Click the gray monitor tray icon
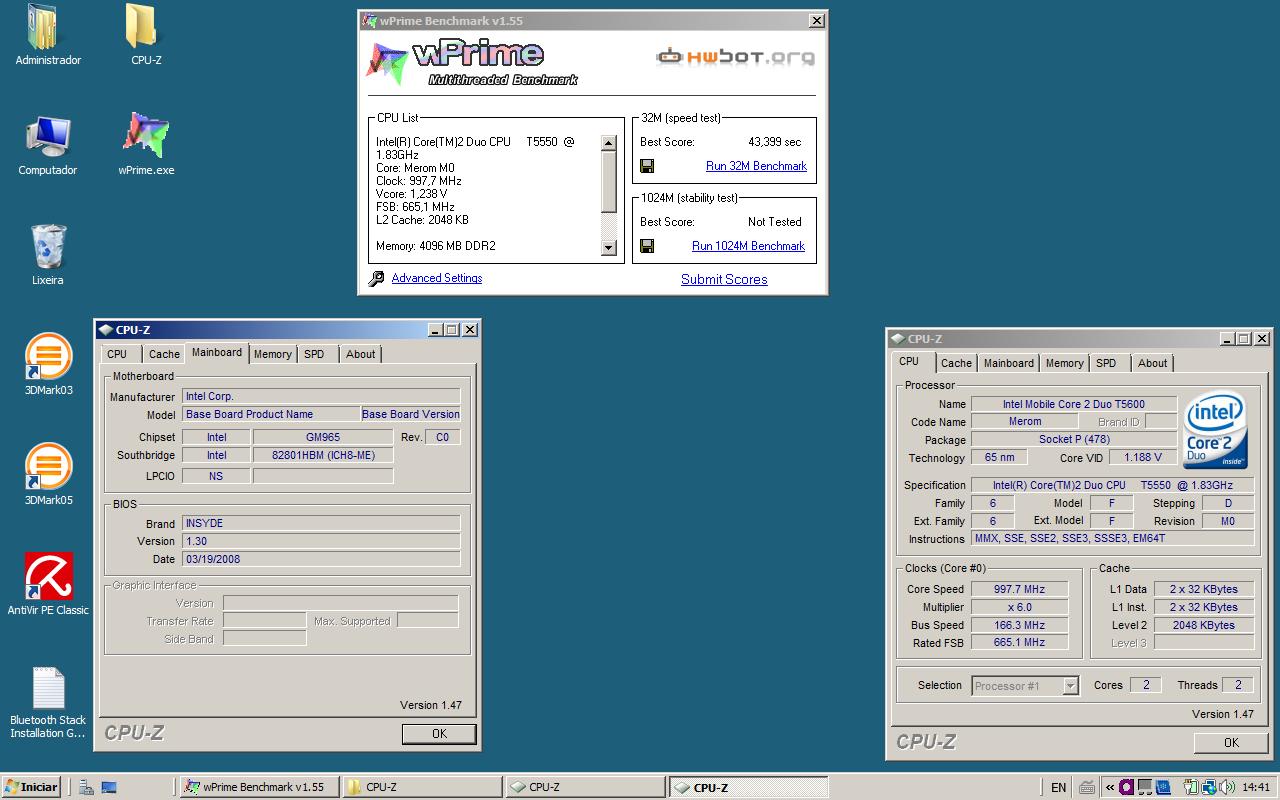 click(x=1145, y=788)
